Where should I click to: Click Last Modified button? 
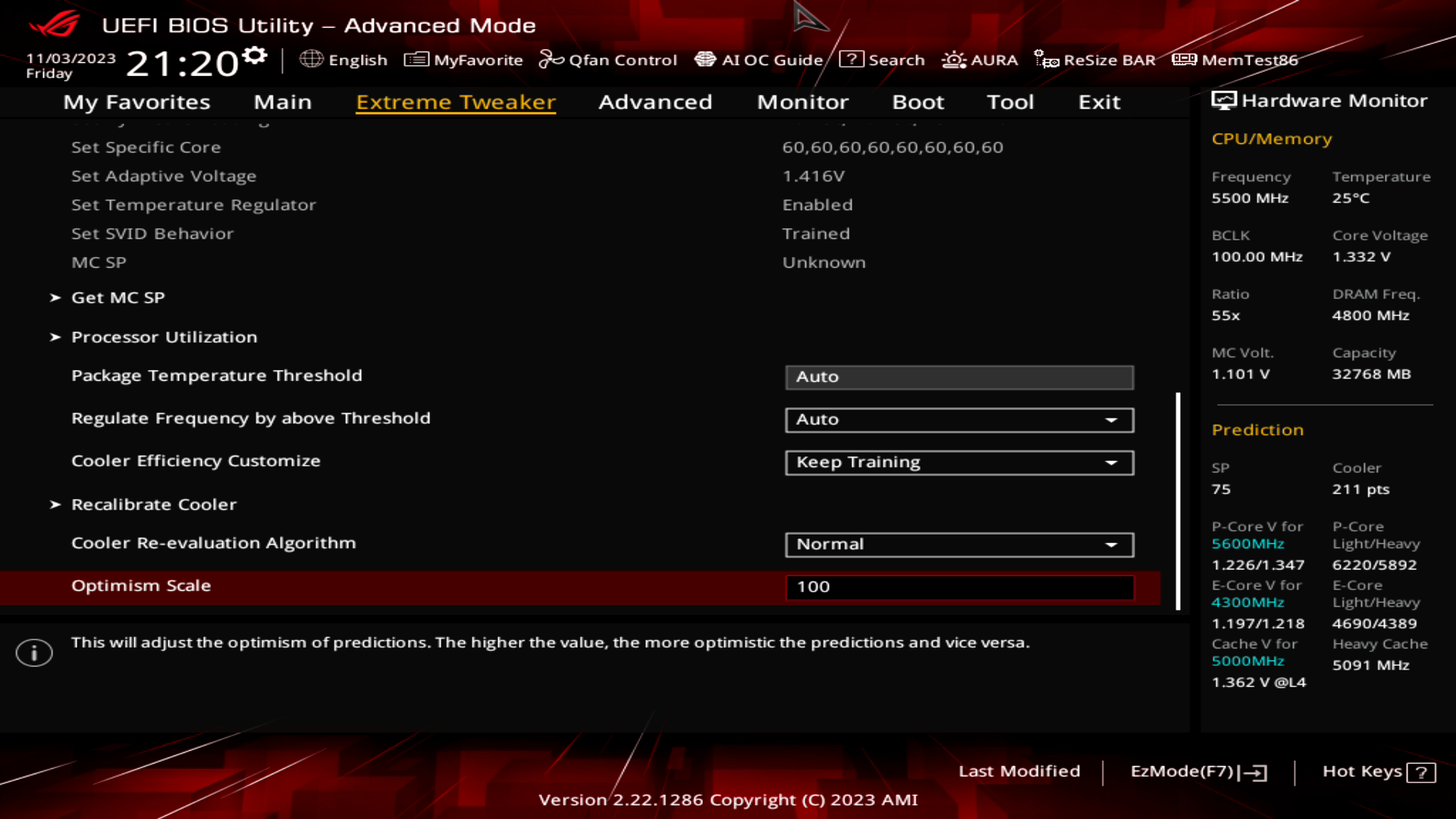click(x=1019, y=771)
